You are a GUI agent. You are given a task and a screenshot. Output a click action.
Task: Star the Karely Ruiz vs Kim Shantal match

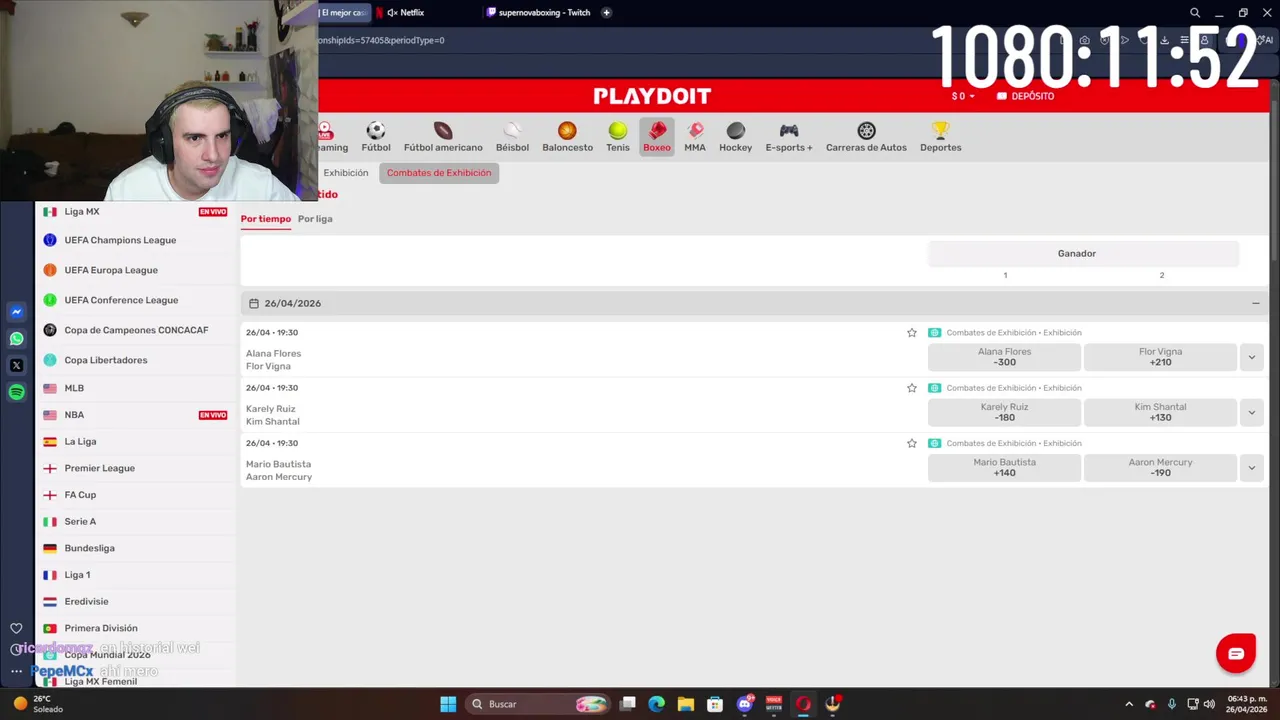click(912, 388)
